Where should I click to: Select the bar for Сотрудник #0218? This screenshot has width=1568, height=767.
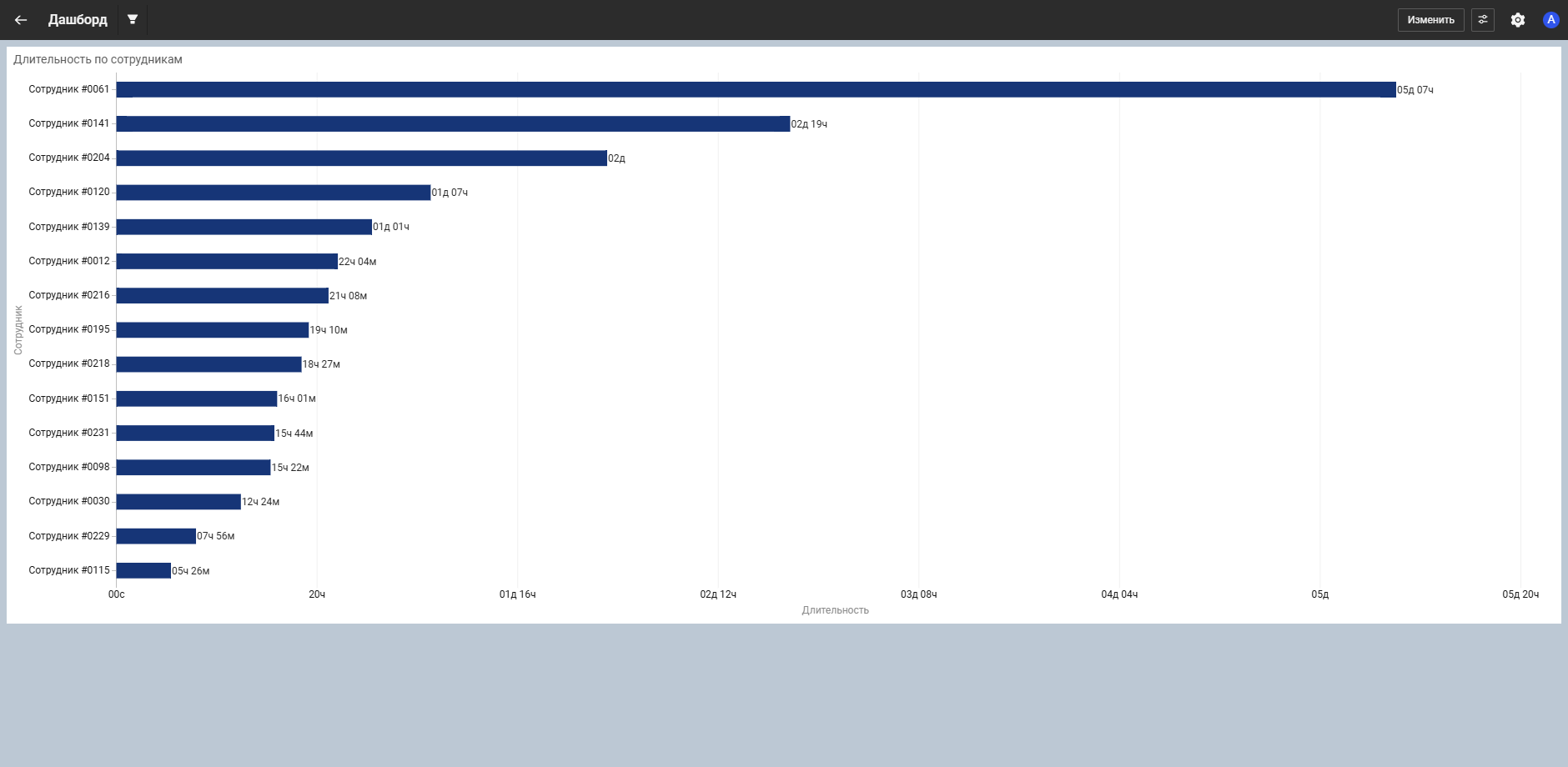coord(209,364)
